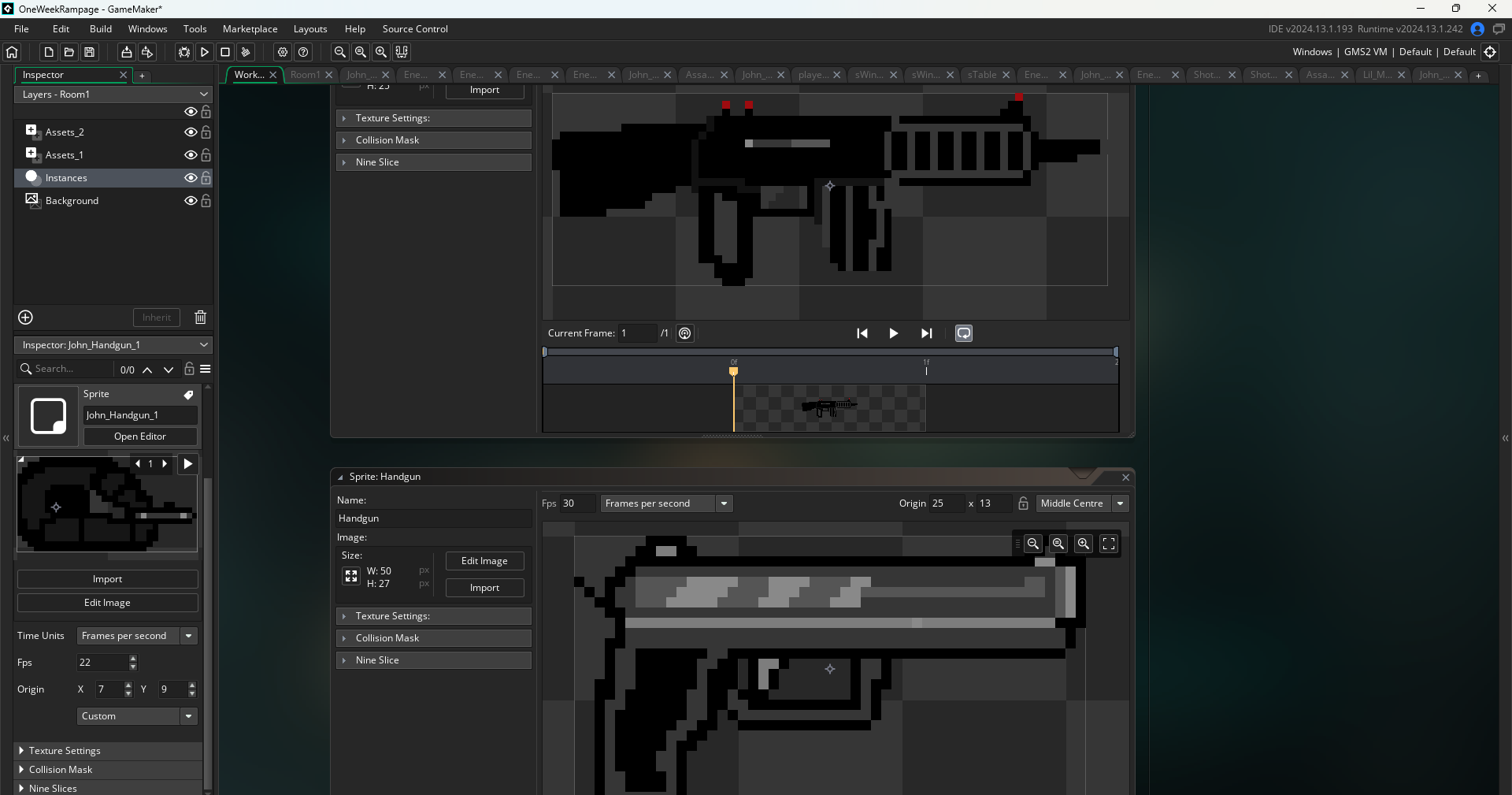Save the project with the floppy icon
The width and height of the screenshot is (1512, 795).
[90, 52]
